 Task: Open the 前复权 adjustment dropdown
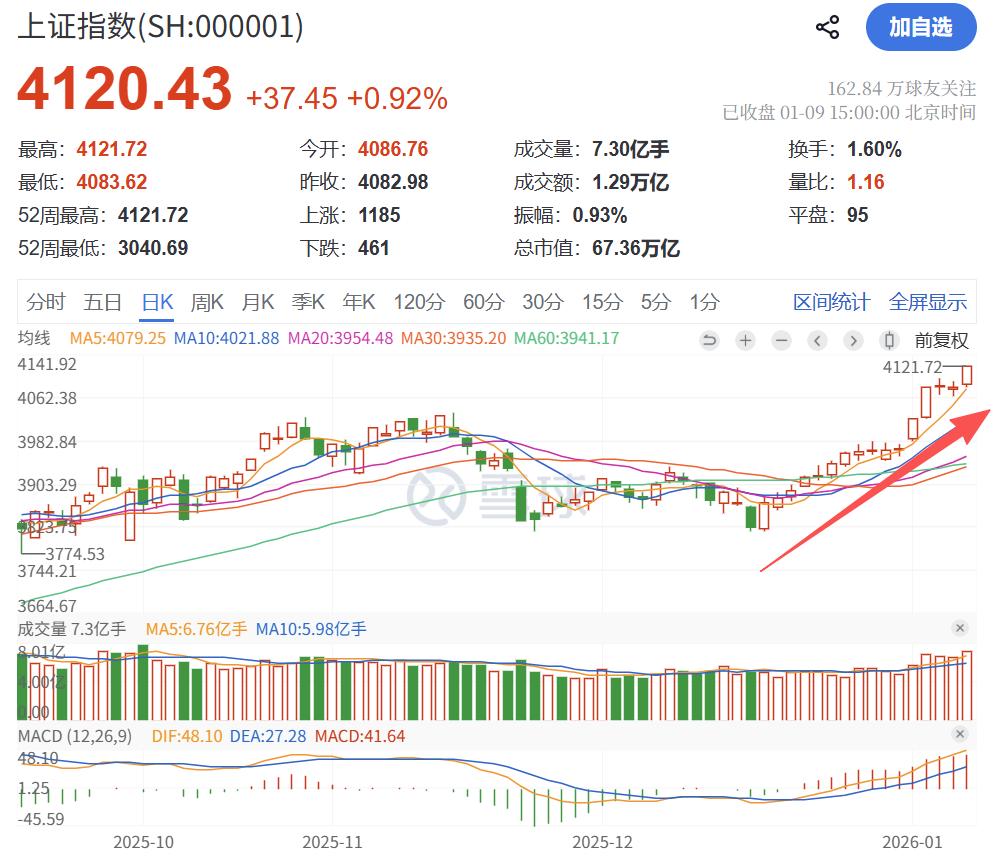point(941,341)
